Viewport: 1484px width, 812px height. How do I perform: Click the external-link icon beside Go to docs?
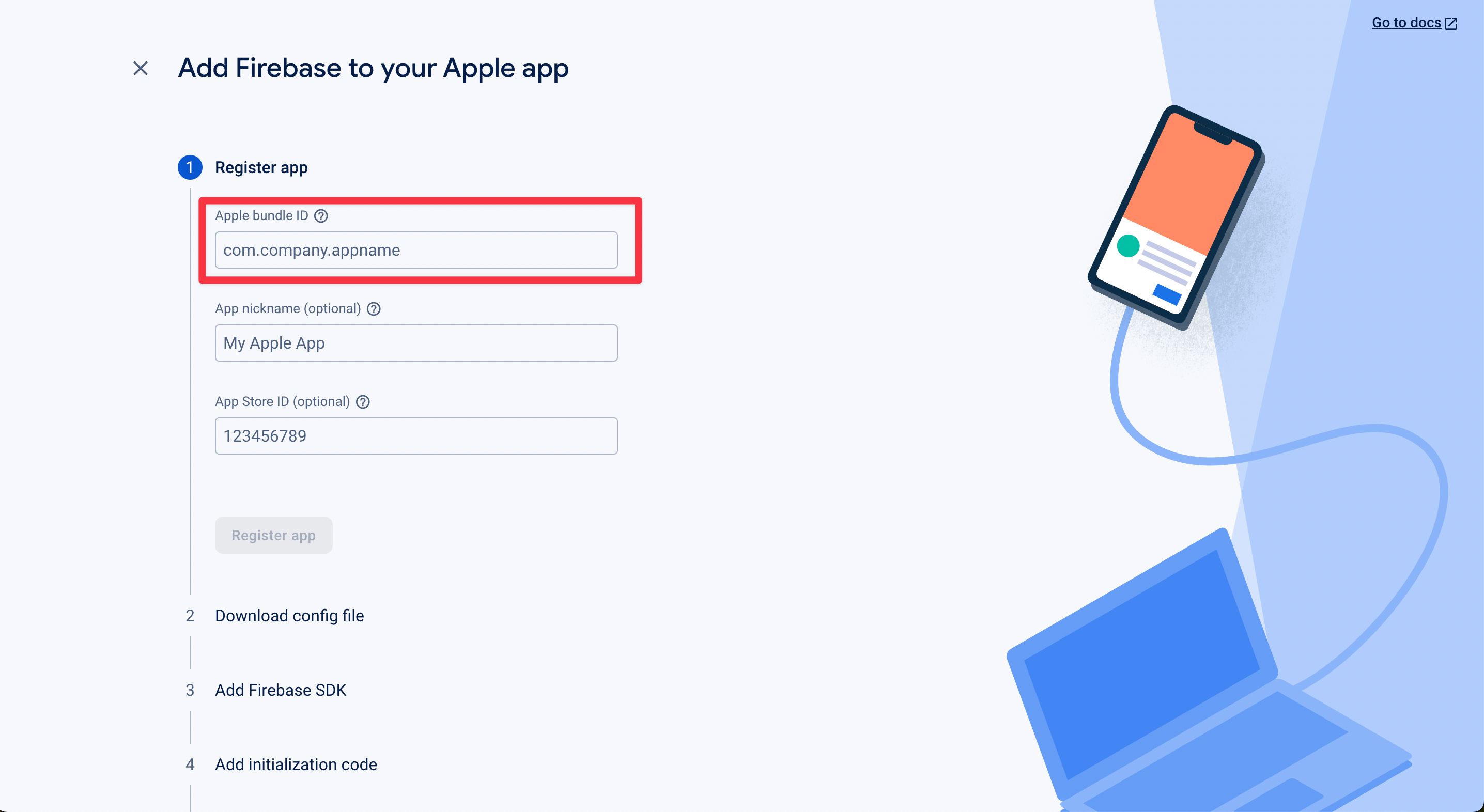1452,23
